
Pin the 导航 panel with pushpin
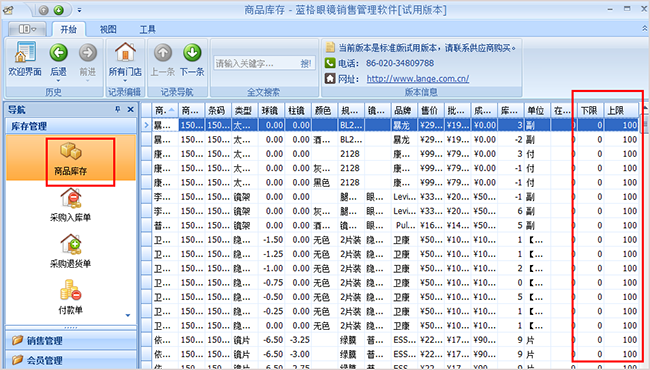(118, 109)
